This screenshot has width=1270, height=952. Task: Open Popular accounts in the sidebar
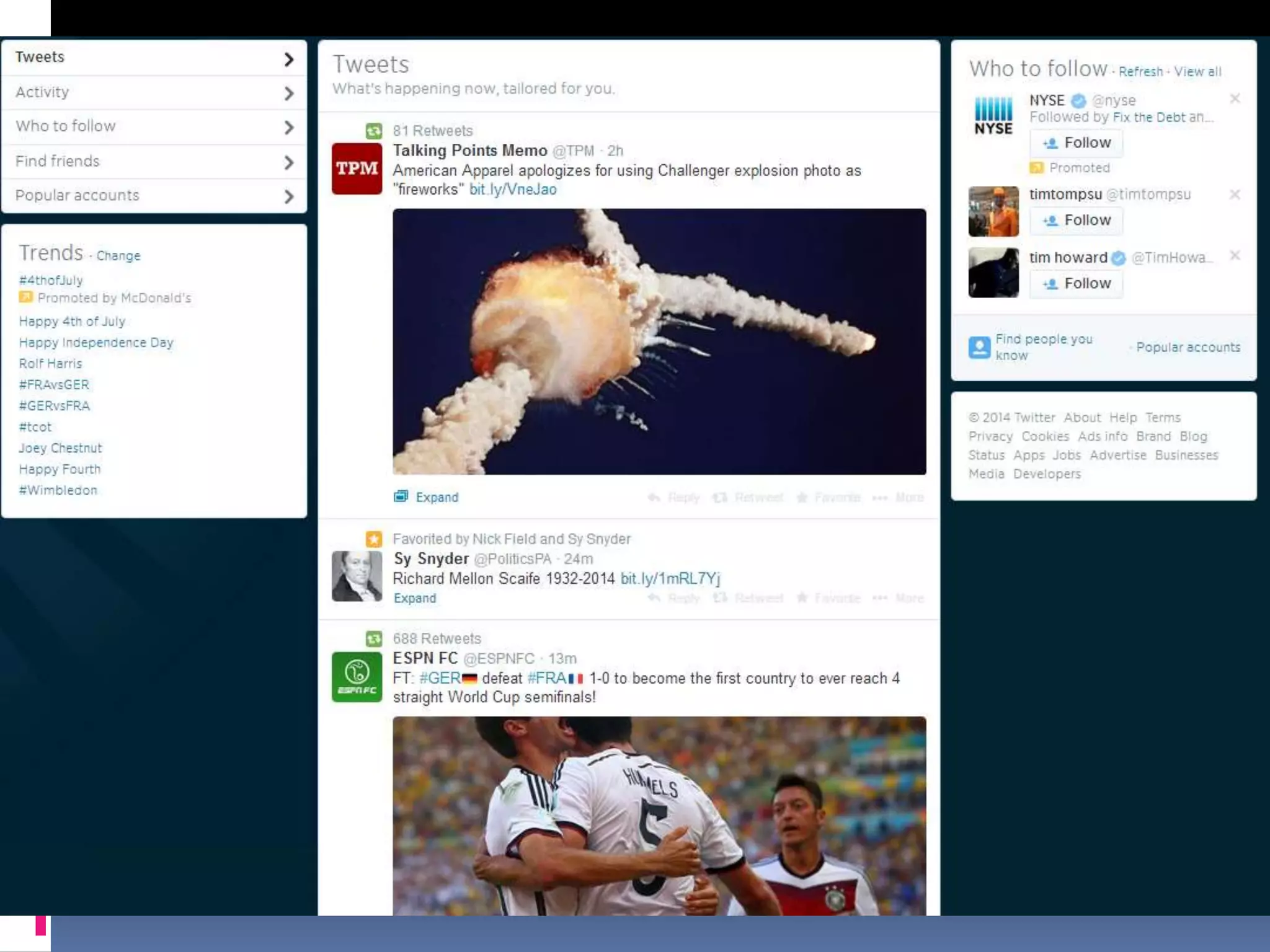click(x=154, y=196)
